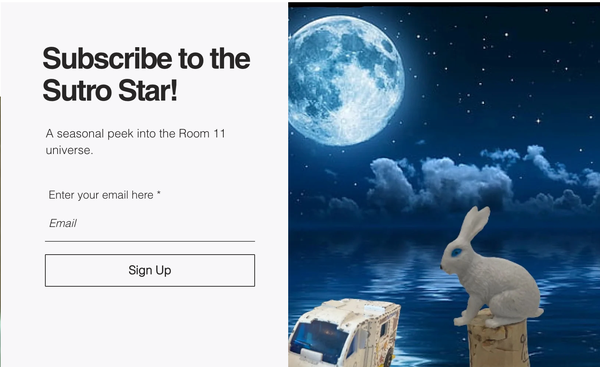Click the "Enter your email here" label

[x=101, y=195]
